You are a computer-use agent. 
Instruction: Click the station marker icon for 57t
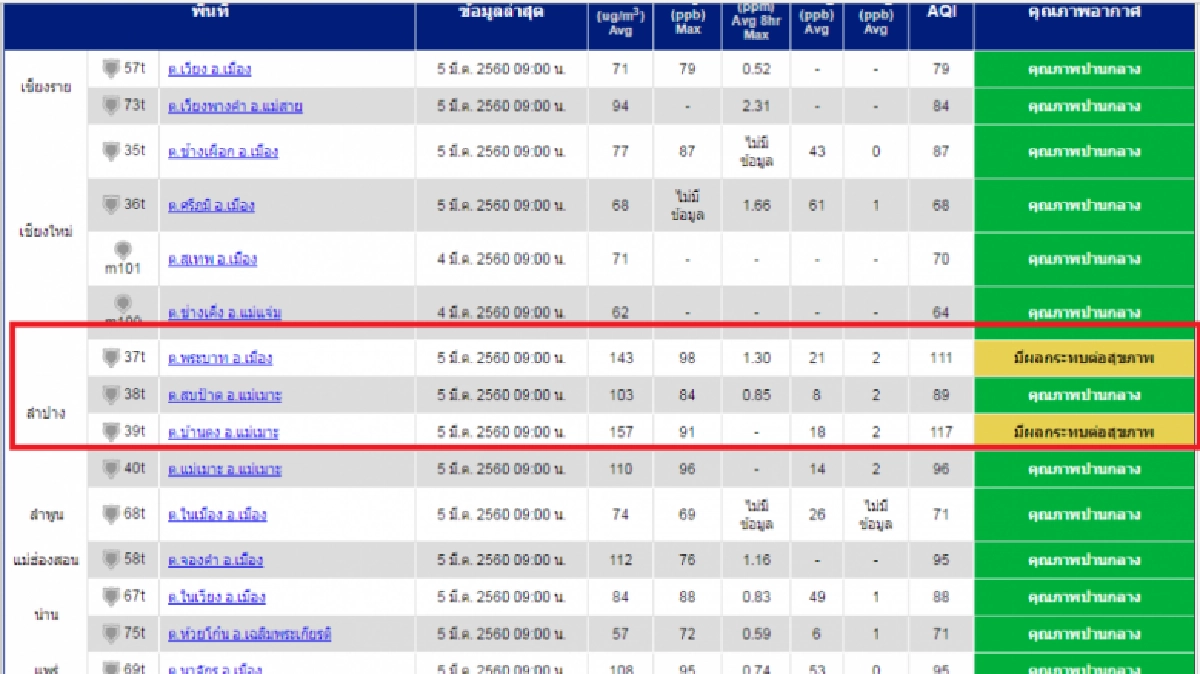point(111,68)
